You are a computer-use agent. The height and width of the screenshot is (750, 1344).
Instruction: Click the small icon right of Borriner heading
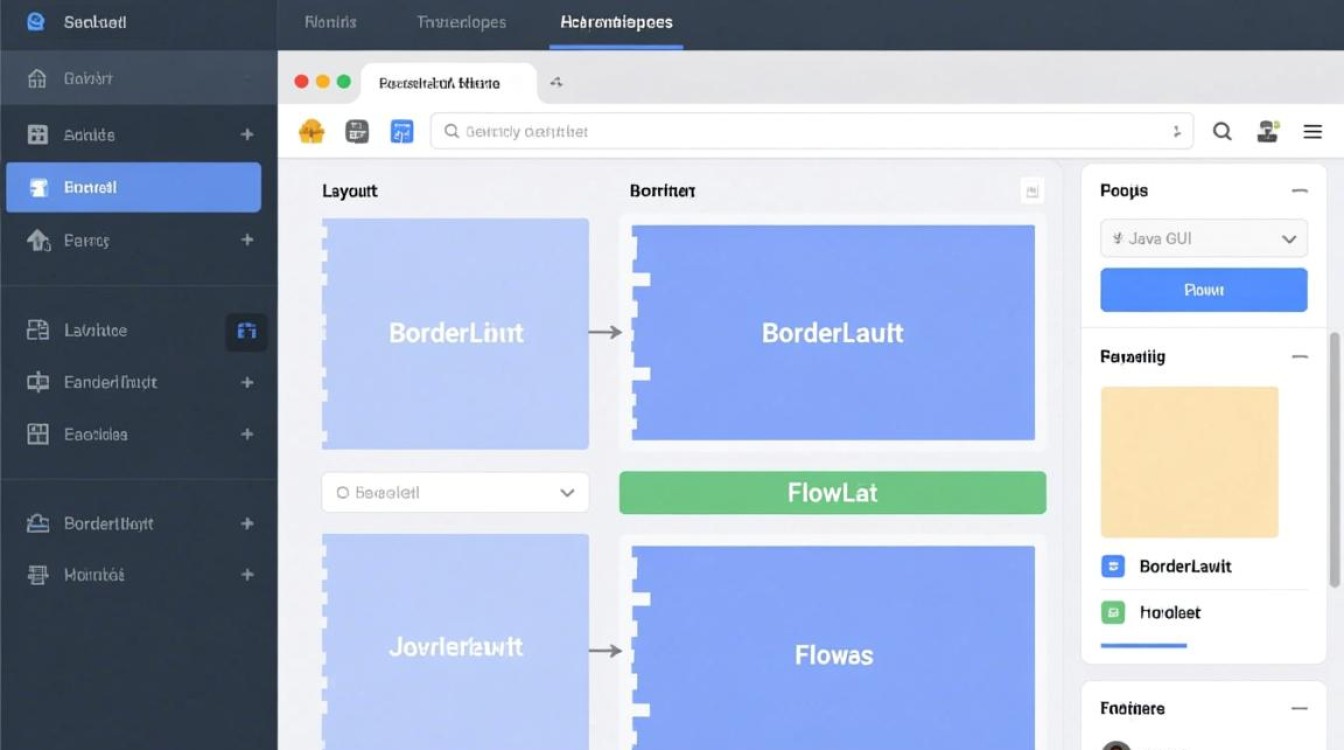pos(1032,191)
